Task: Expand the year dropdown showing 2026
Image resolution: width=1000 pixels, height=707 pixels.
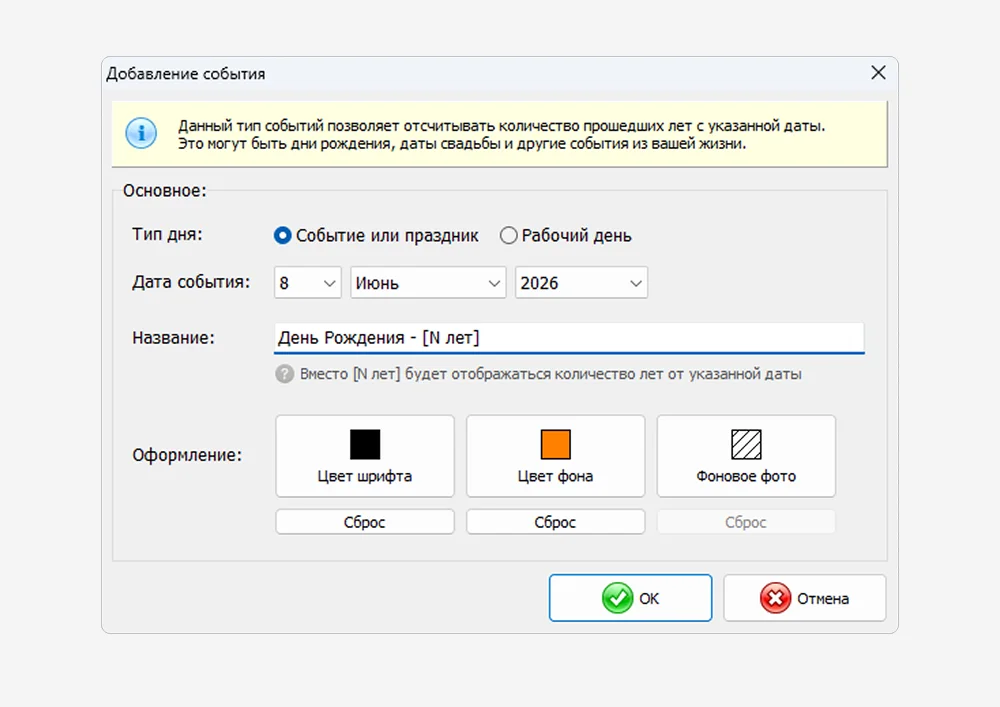Action: (x=581, y=283)
